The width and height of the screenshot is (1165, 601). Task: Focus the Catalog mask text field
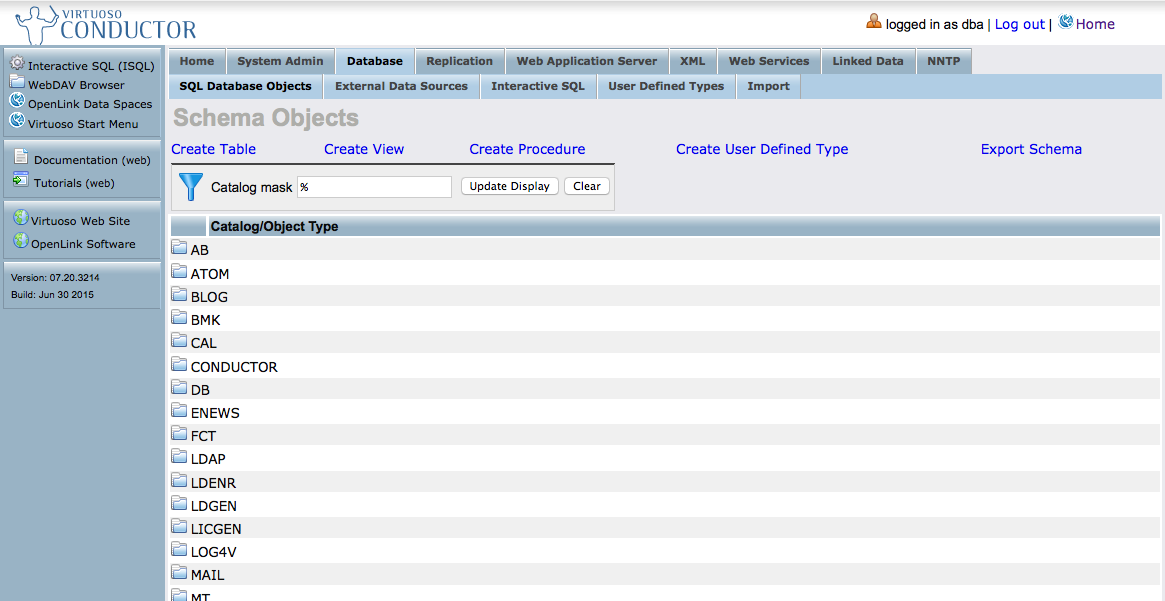pyautogui.click(x=374, y=187)
